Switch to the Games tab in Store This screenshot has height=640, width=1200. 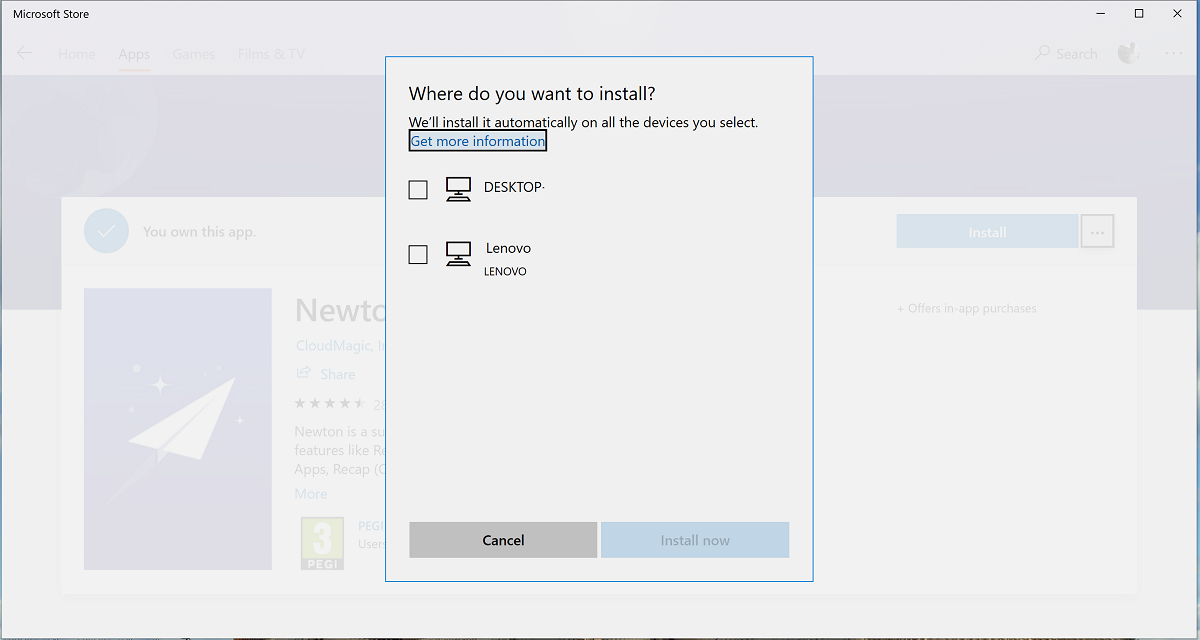click(193, 54)
